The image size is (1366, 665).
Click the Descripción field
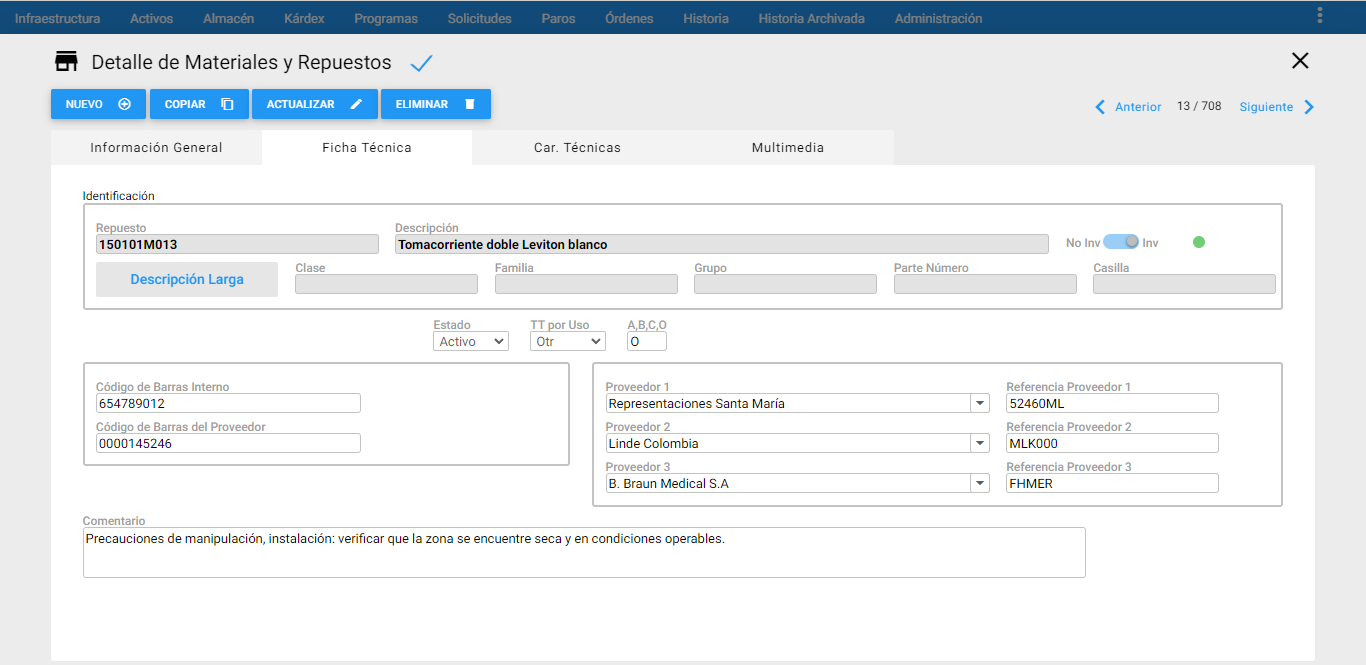pos(722,244)
